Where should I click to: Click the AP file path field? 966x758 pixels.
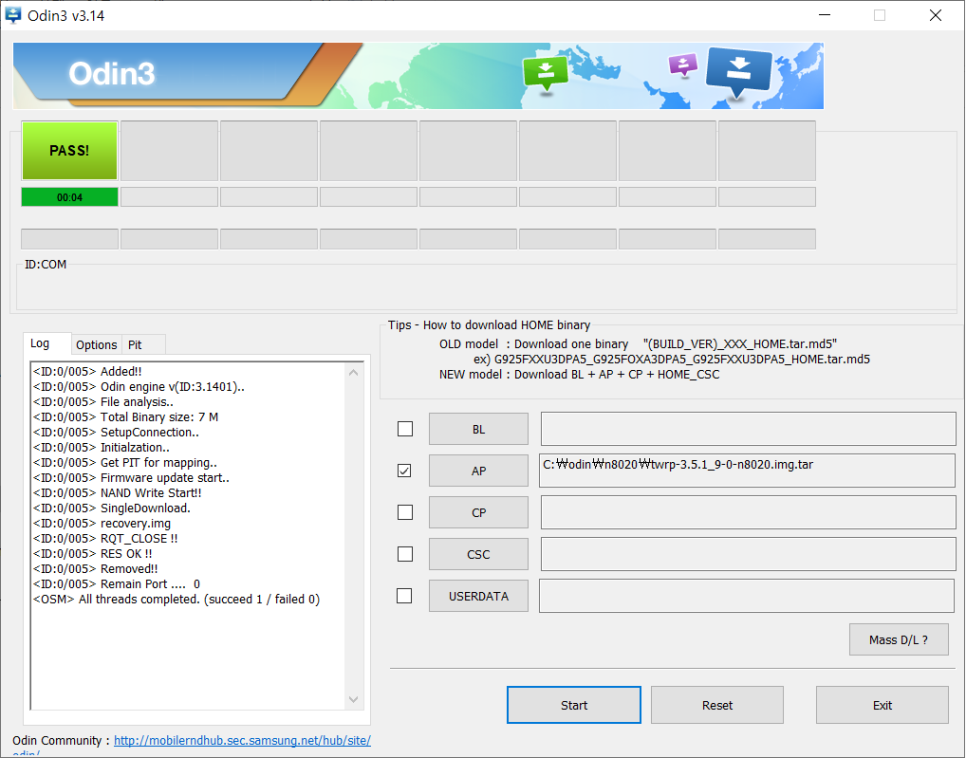tap(747, 471)
